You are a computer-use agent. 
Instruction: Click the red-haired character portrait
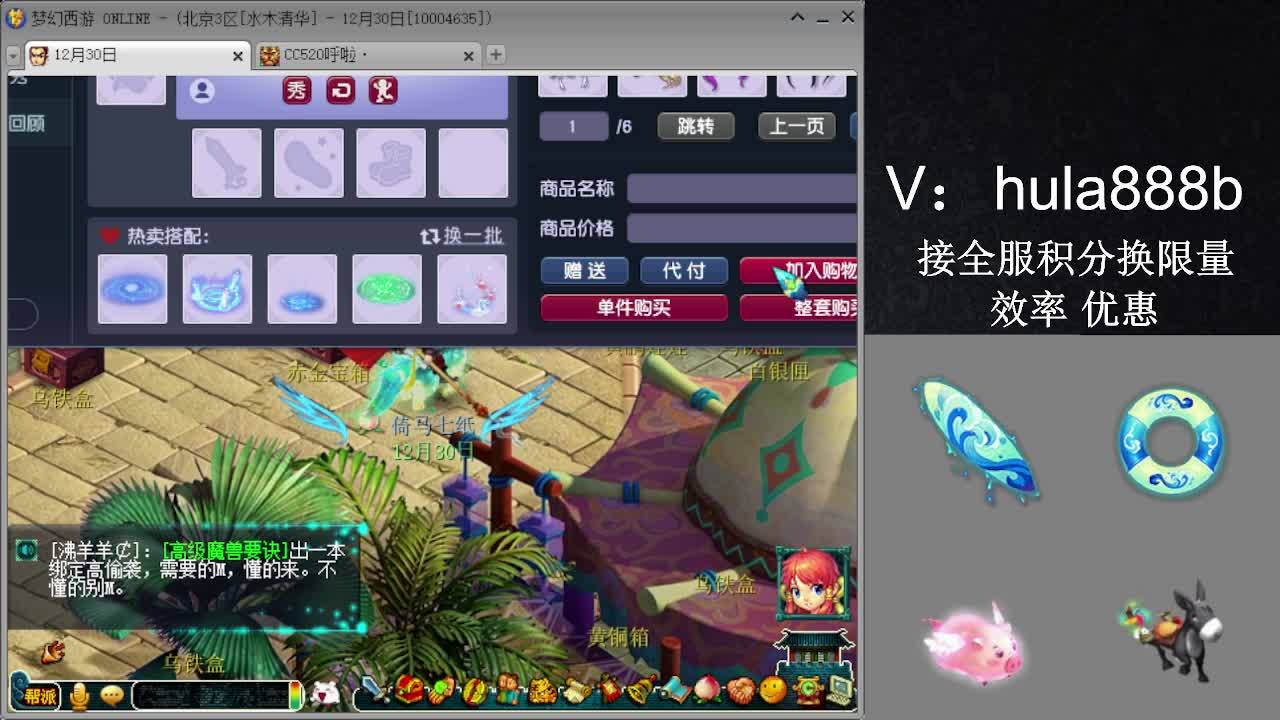(812, 584)
